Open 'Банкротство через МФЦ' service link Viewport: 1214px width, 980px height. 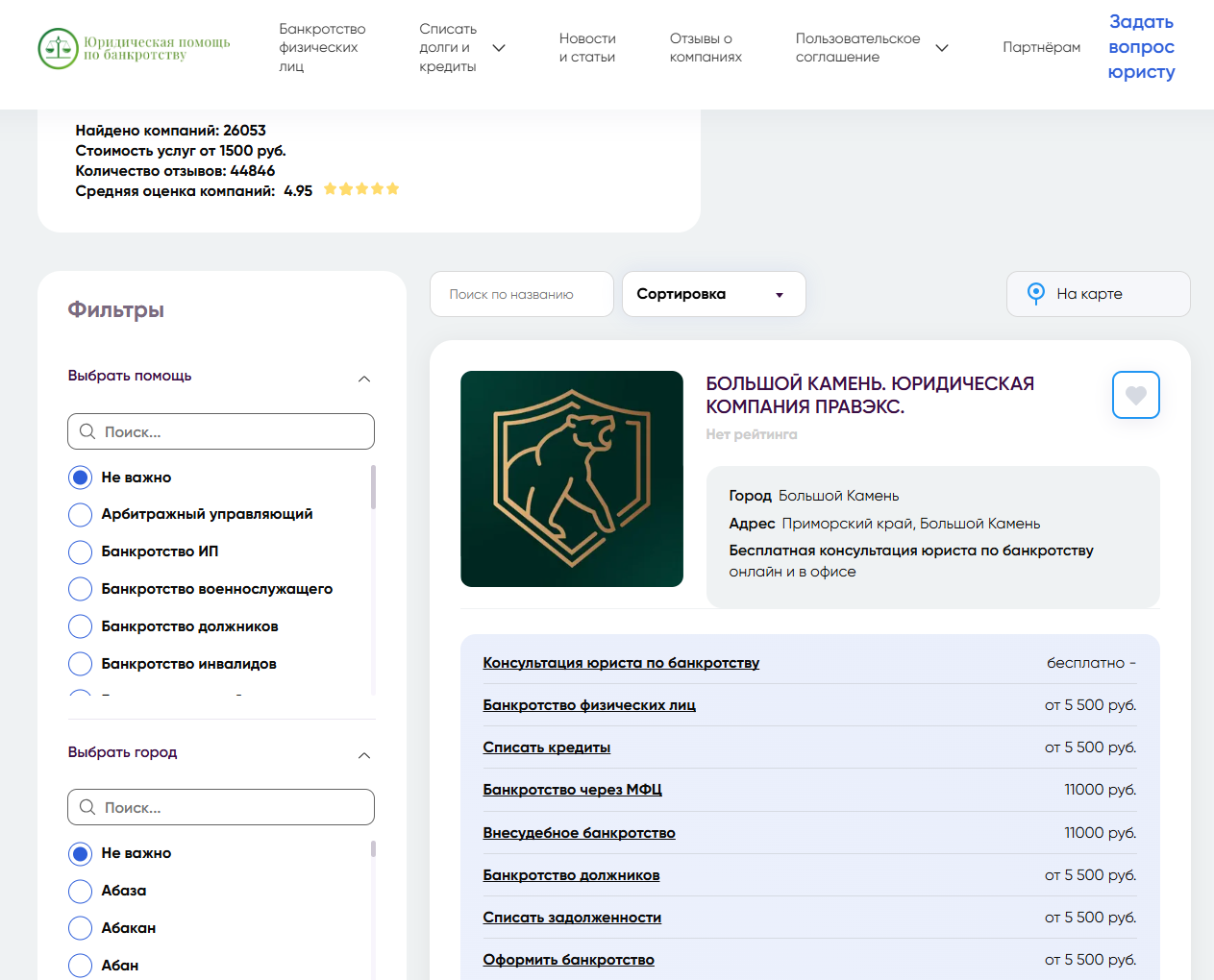point(573,790)
